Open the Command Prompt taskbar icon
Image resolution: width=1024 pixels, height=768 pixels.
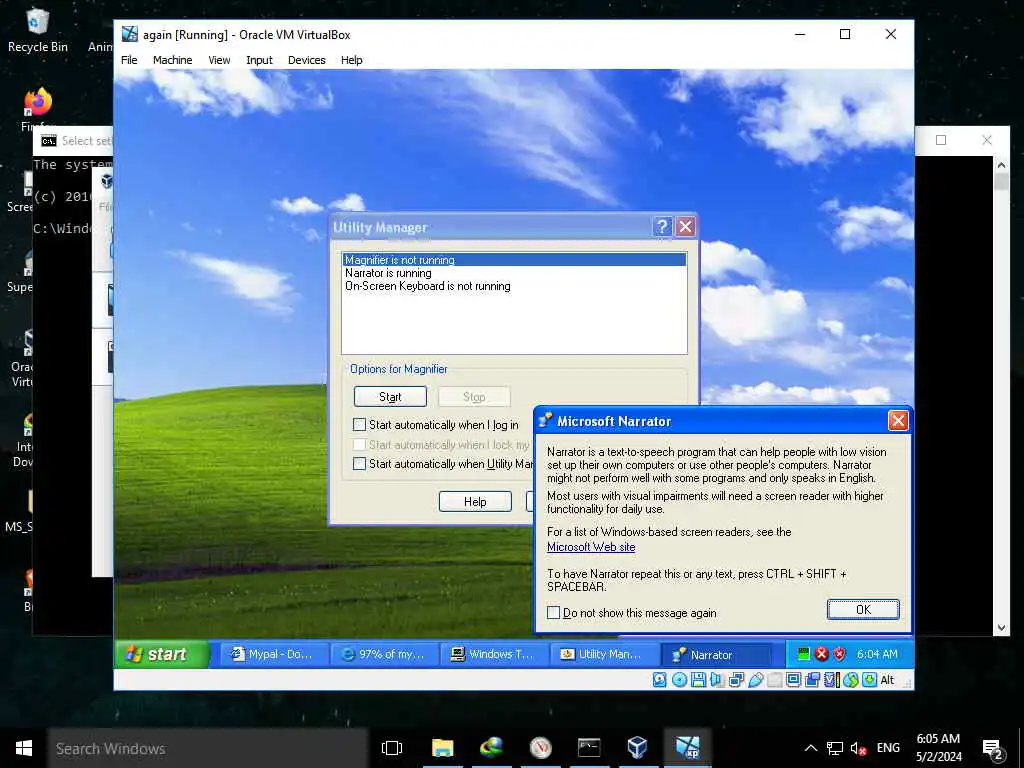coord(588,748)
